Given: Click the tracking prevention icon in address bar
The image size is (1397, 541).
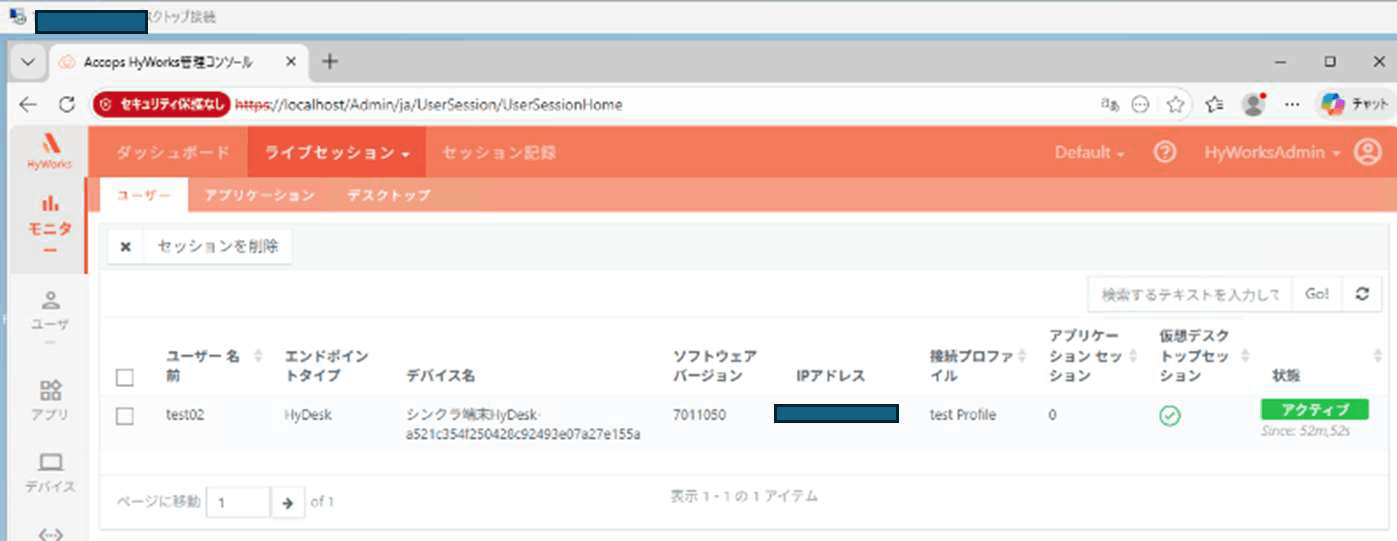Looking at the screenshot, I should tap(1139, 104).
